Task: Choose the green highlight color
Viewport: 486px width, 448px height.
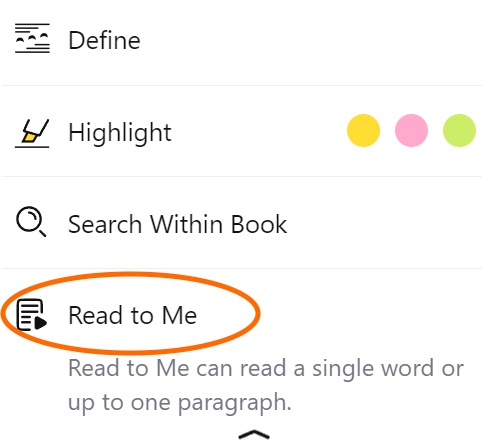Action: 459,130
